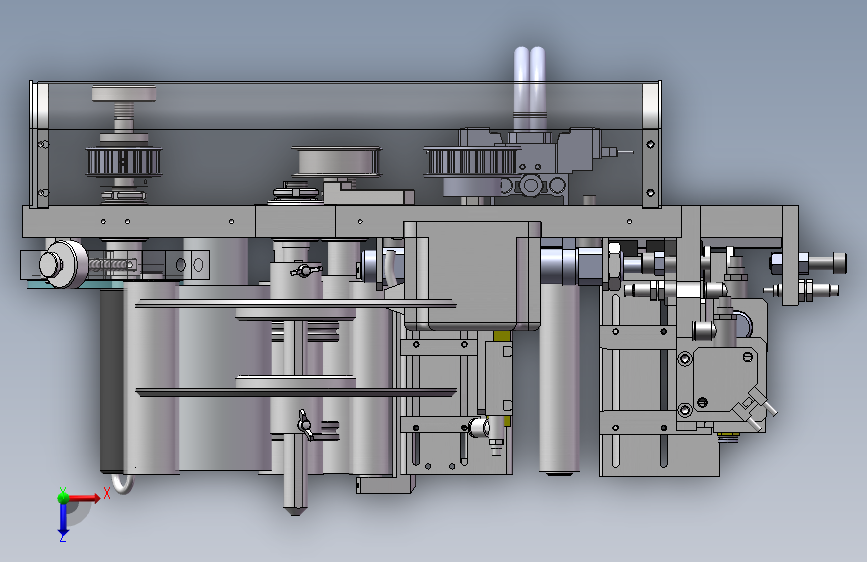The image size is (867, 562).
Task: Select the large round handwheel knob at top left
Action: tap(124, 93)
